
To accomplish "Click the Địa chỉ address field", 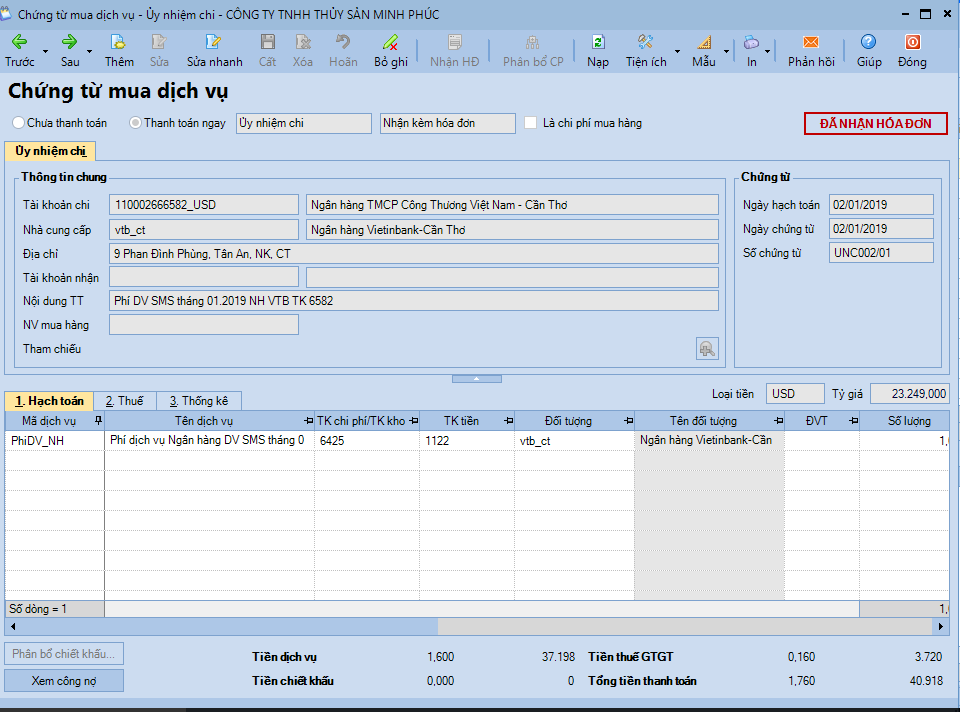I will point(414,254).
